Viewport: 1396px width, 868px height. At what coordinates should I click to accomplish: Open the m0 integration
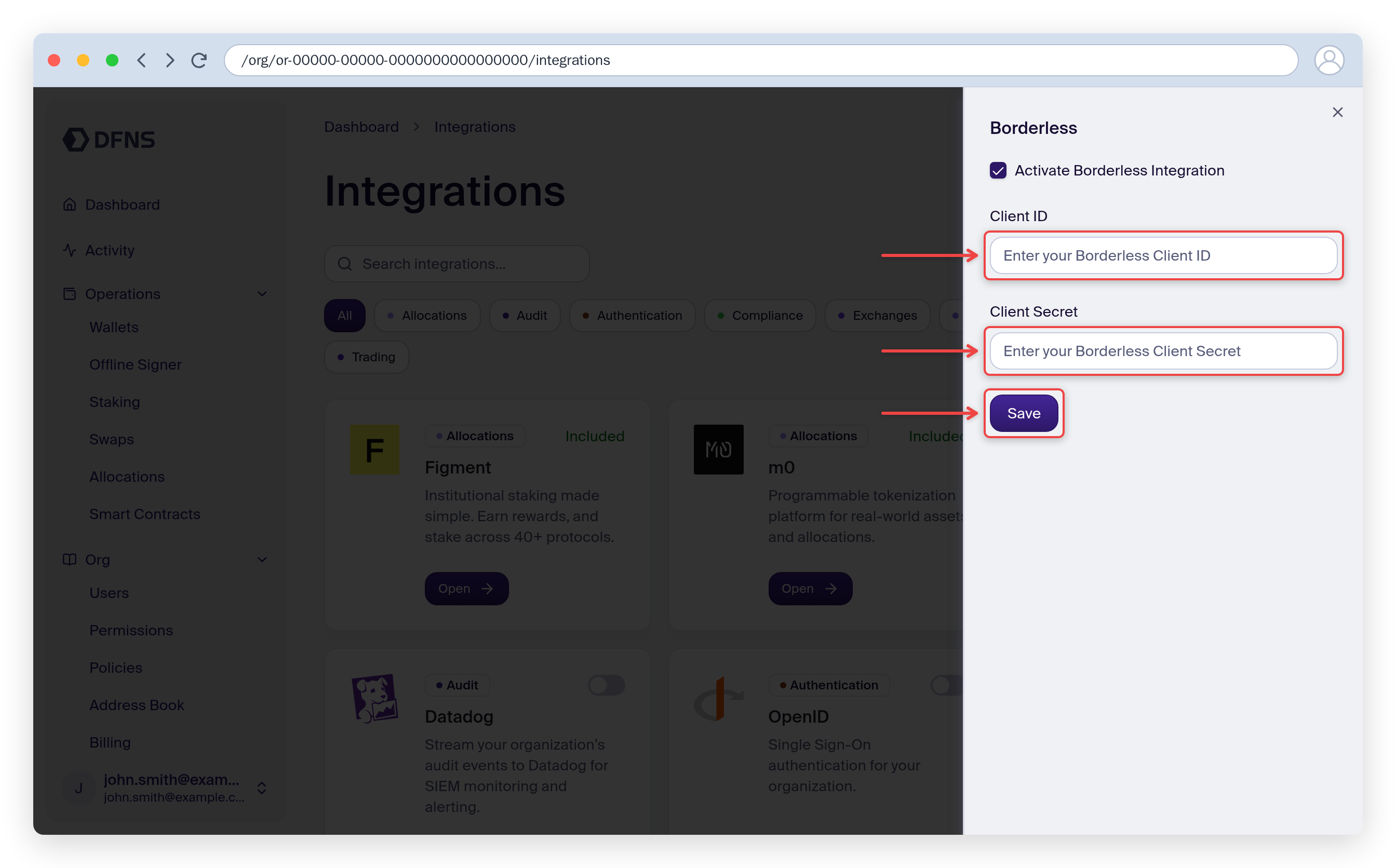coord(810,588)
